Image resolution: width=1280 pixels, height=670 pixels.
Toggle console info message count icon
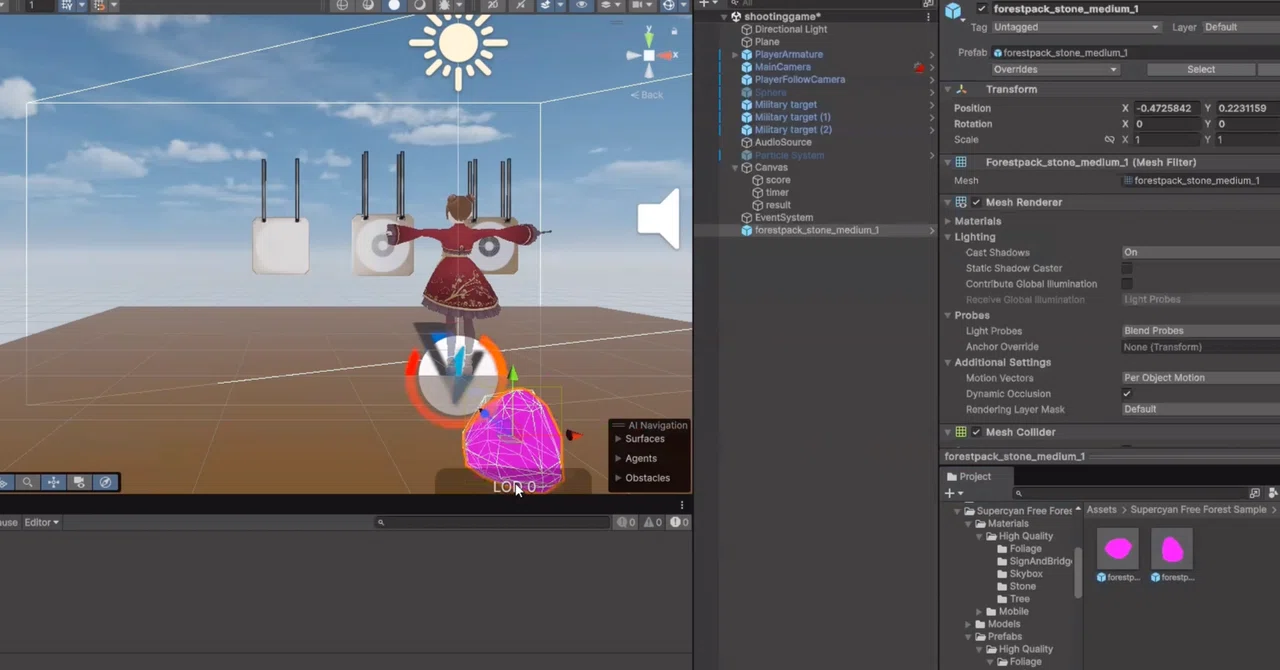click(x=679, y=522)
